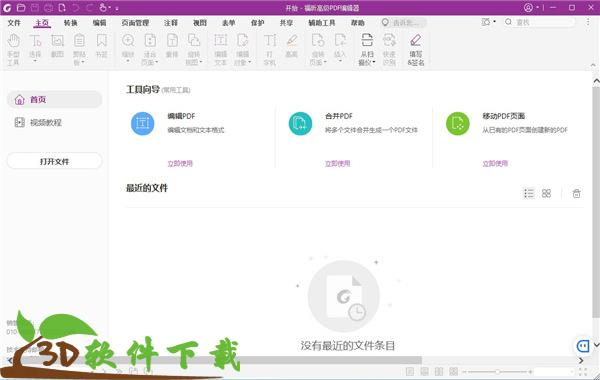The width and height of the screenshot is (600, 380).
Task: Expand the From Scanner dropdown arrow
Action: tap(374, 62)
